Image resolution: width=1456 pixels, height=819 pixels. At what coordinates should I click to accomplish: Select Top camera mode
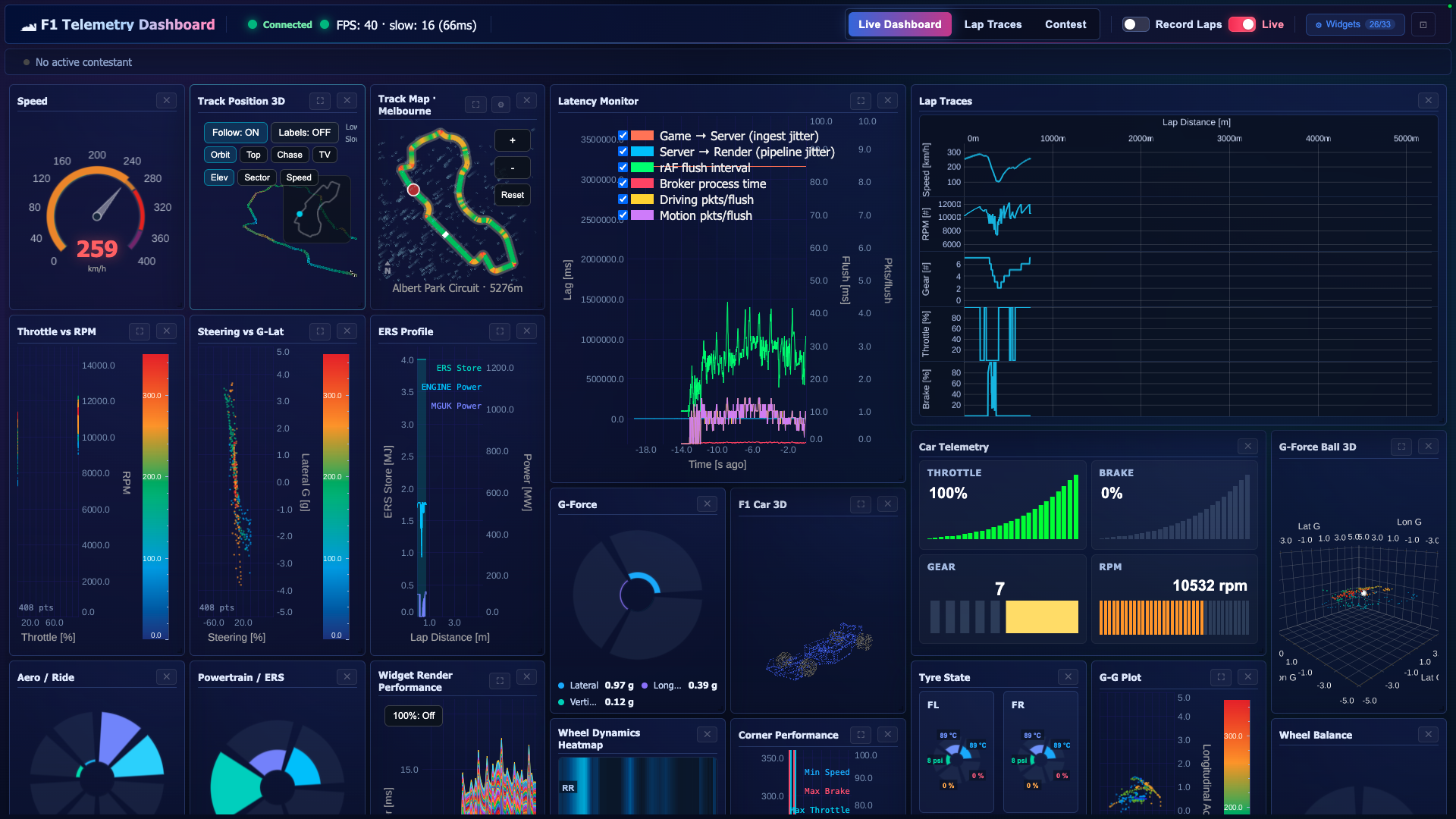point(253,155)
